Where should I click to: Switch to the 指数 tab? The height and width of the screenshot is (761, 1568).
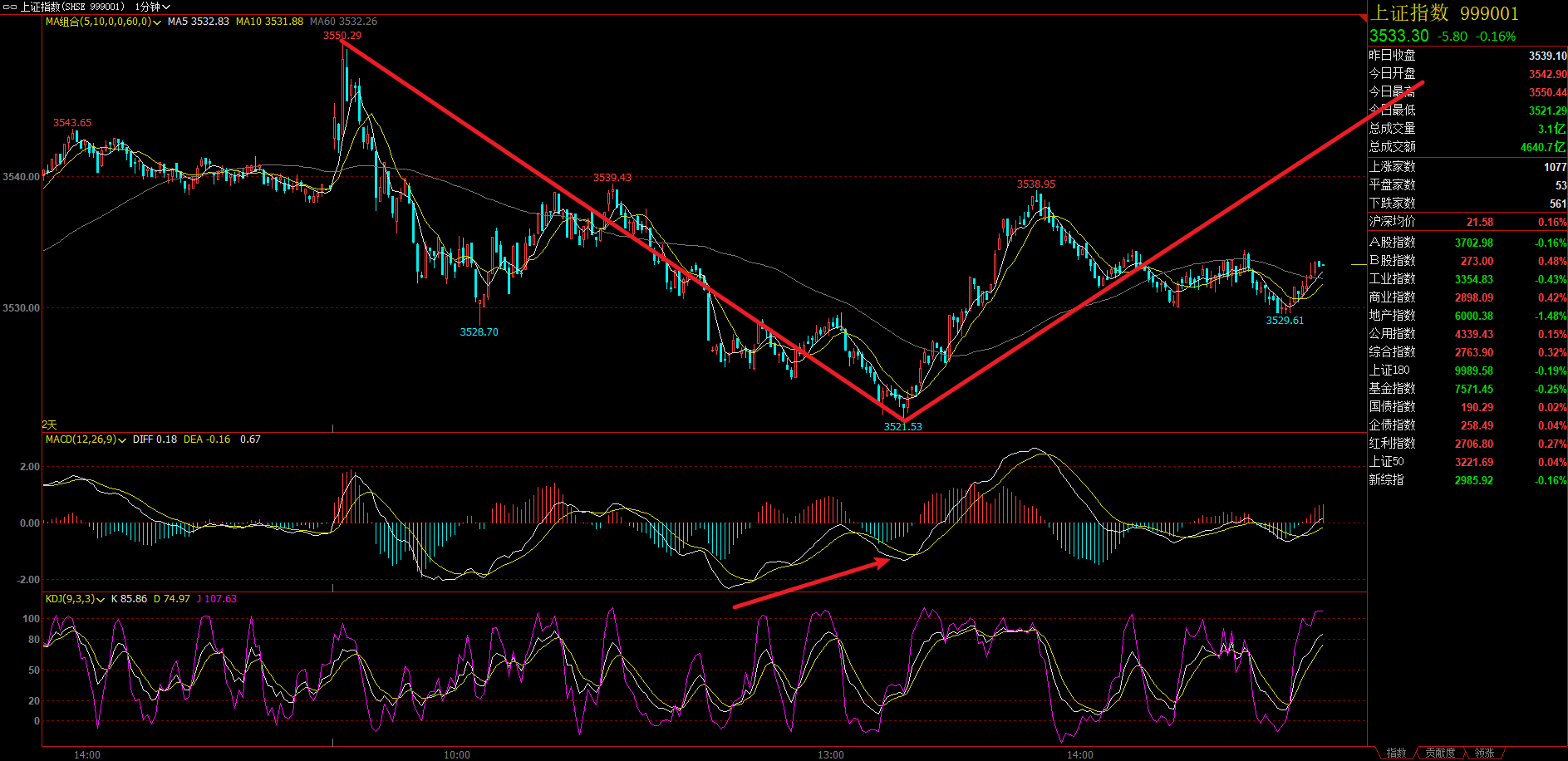pos(1396,753)
